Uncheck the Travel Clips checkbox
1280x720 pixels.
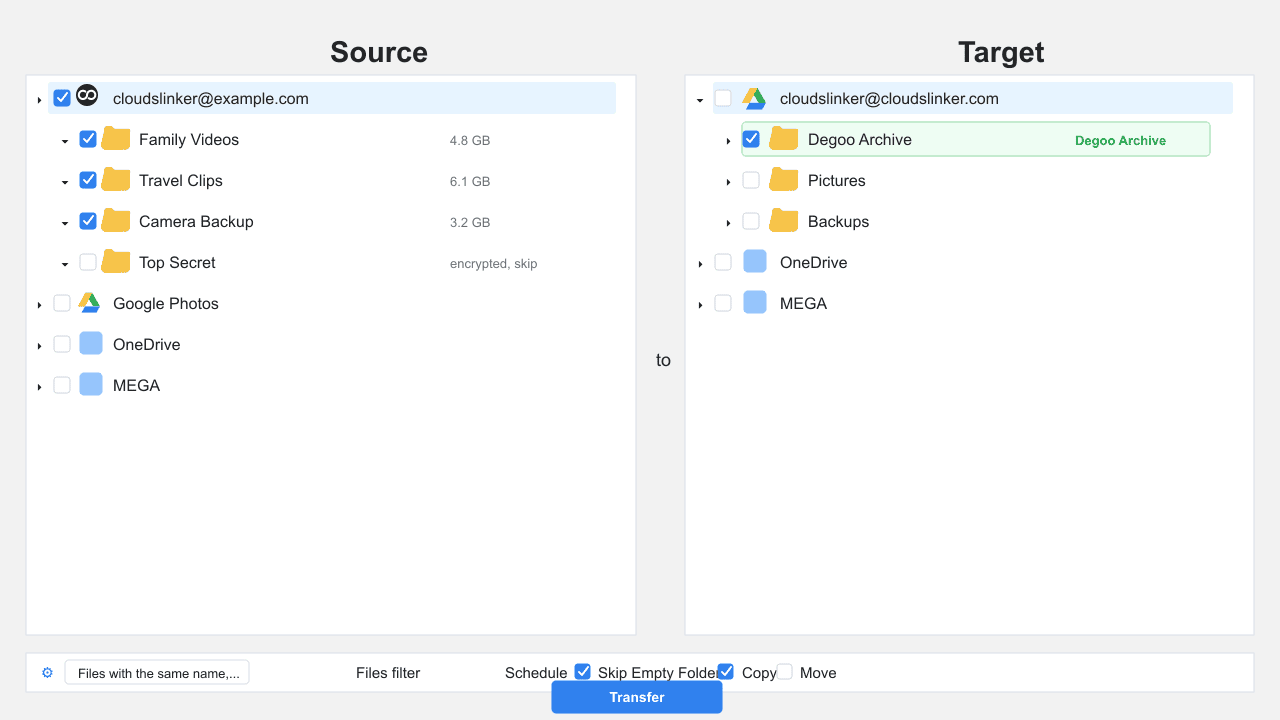click(x=88, y=180)
